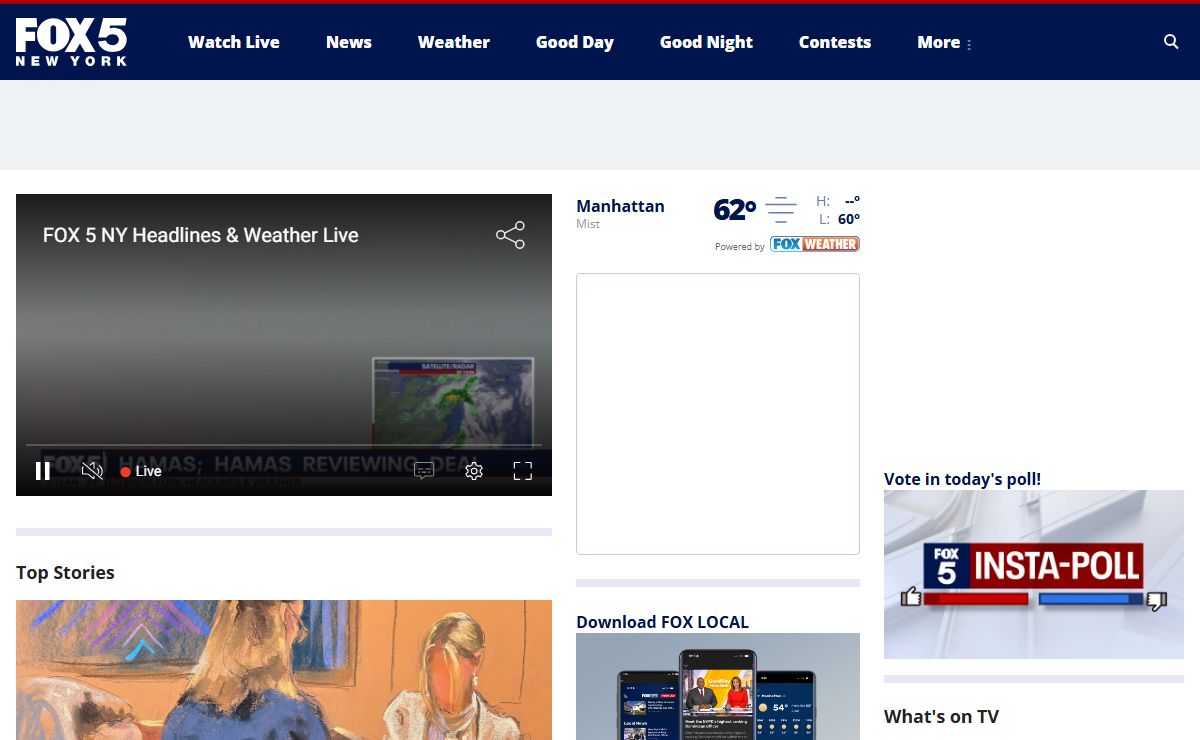Open the Good Night menu item

(706, 42)
